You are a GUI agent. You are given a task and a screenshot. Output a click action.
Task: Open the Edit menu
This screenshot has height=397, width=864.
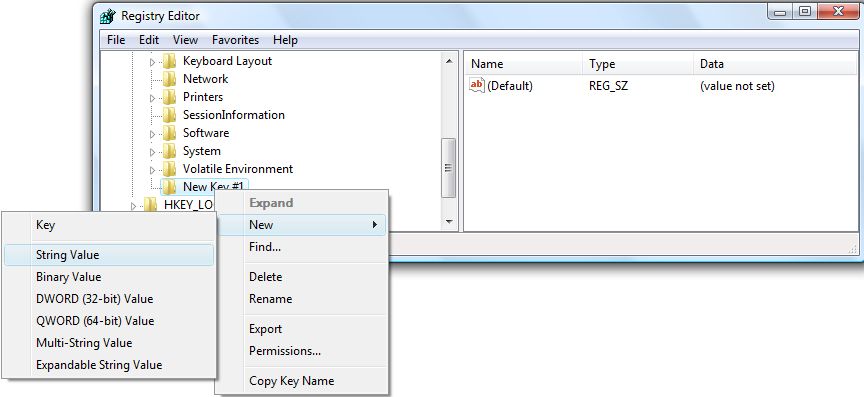click(149, 40)
